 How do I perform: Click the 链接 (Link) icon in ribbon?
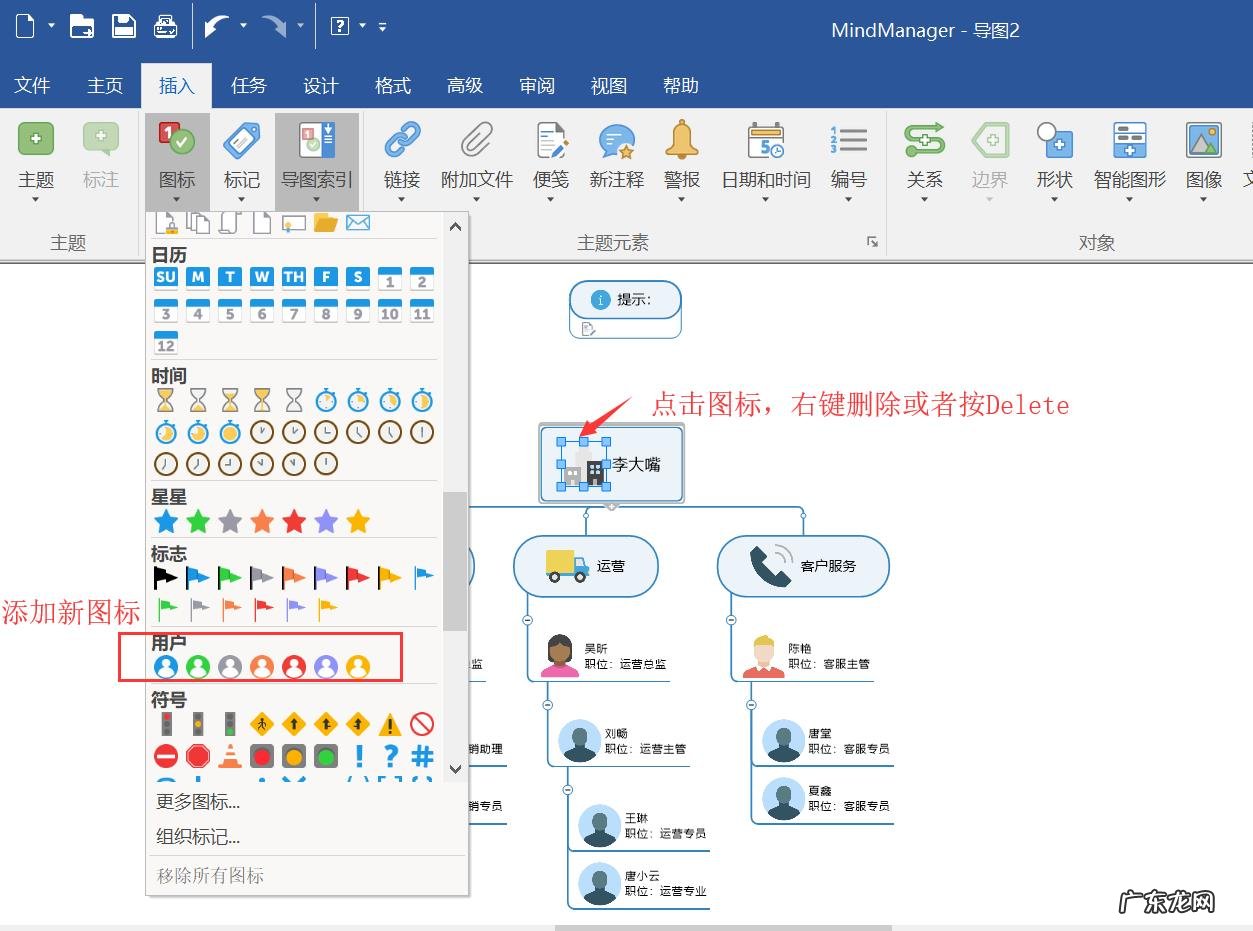[402, 142]
